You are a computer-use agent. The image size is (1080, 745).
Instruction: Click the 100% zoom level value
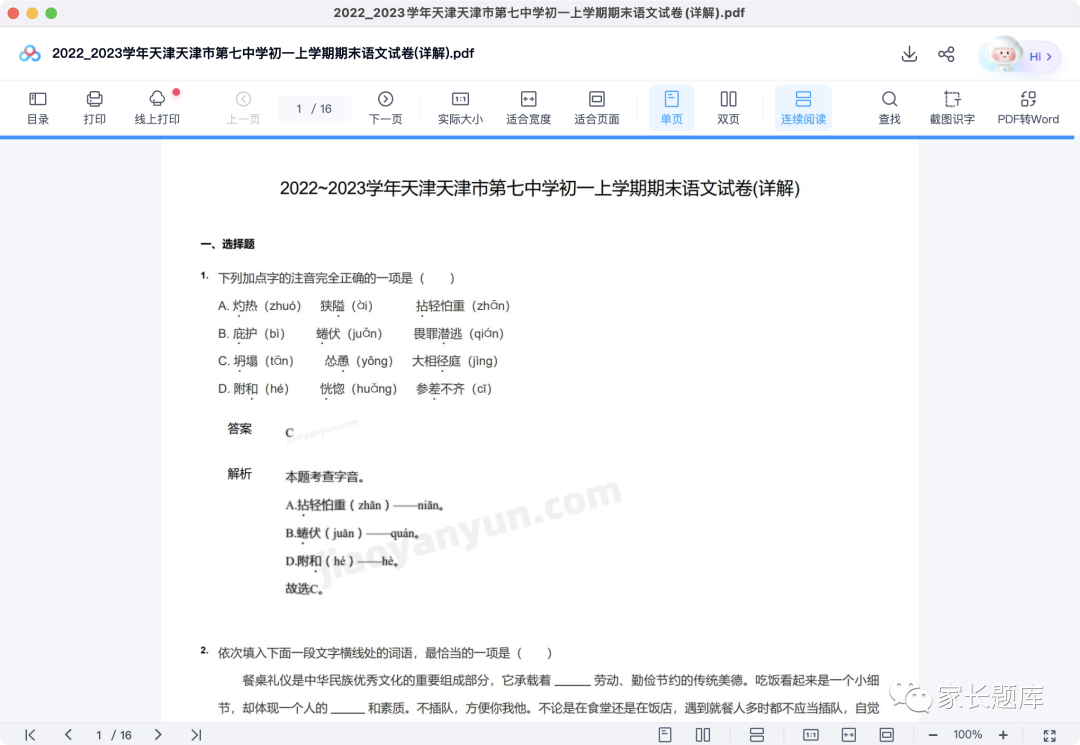pos(968,735)
